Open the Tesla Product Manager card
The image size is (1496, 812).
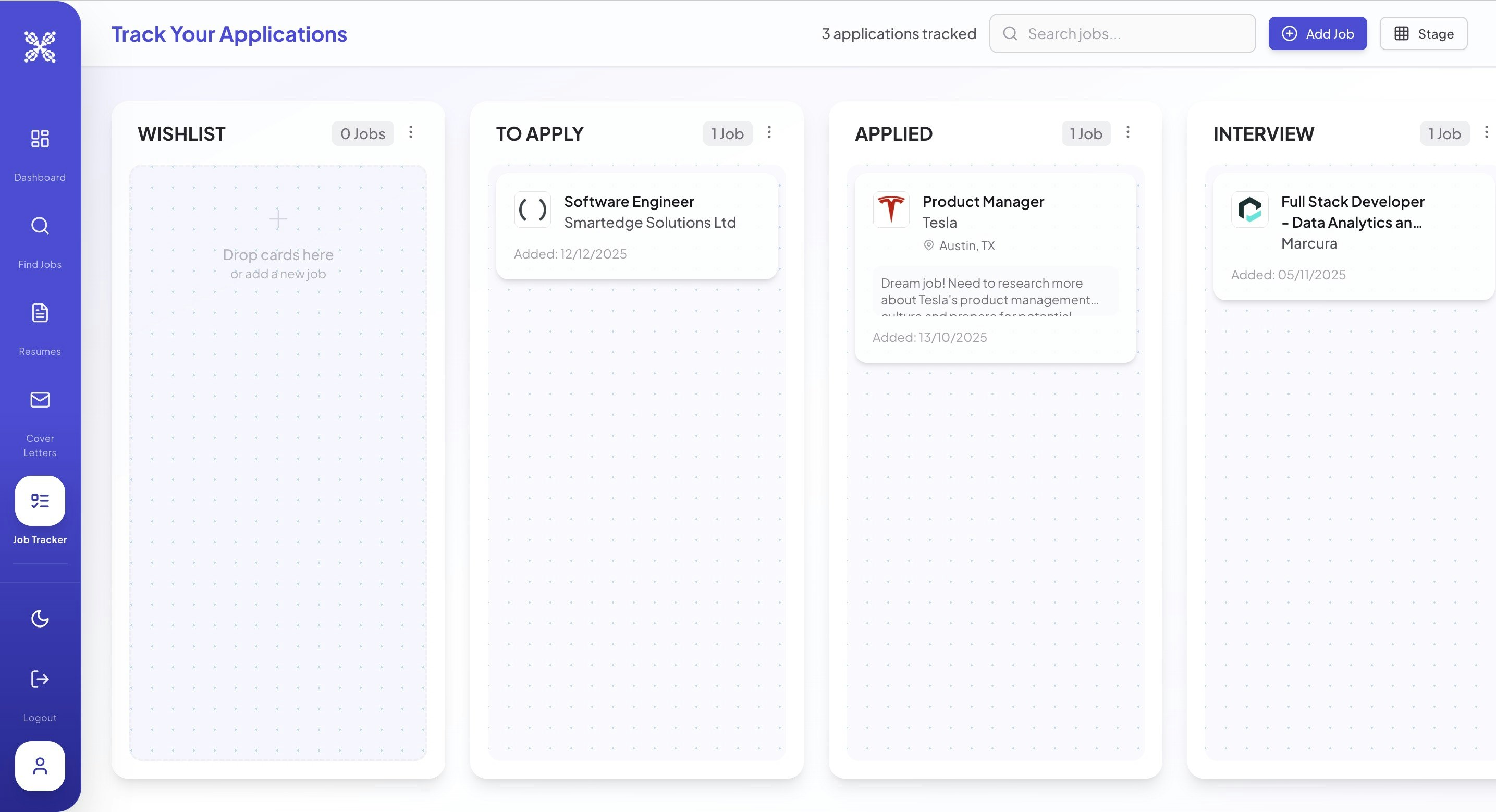coord(995,267)
